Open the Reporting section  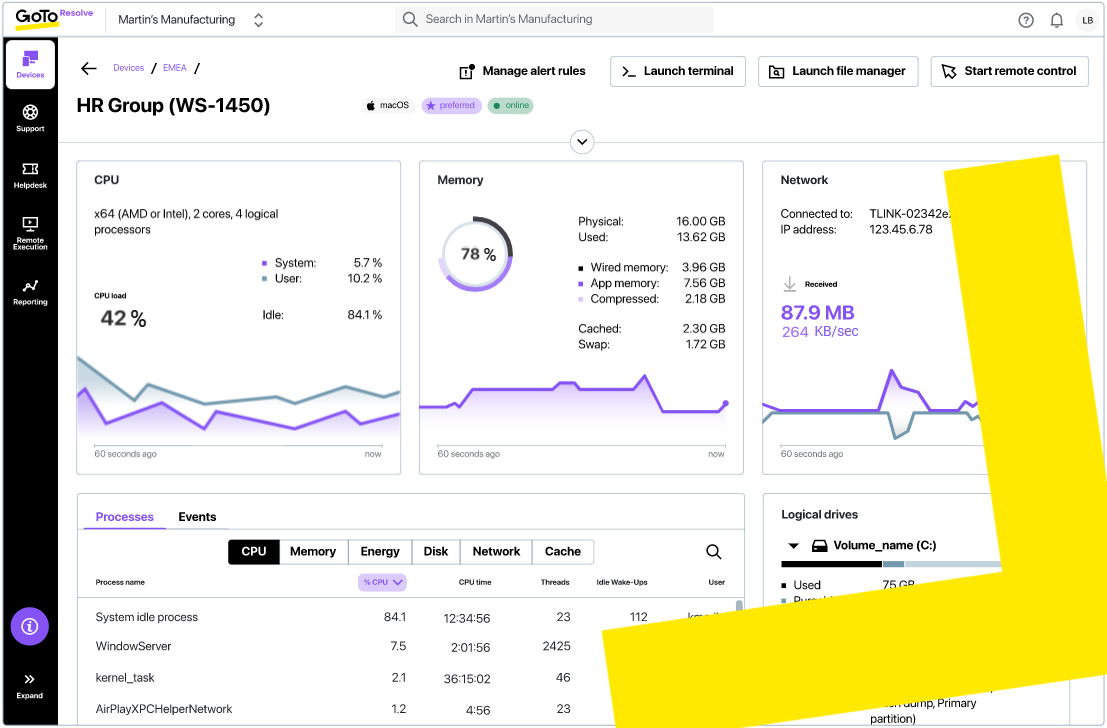pos(30,291)
